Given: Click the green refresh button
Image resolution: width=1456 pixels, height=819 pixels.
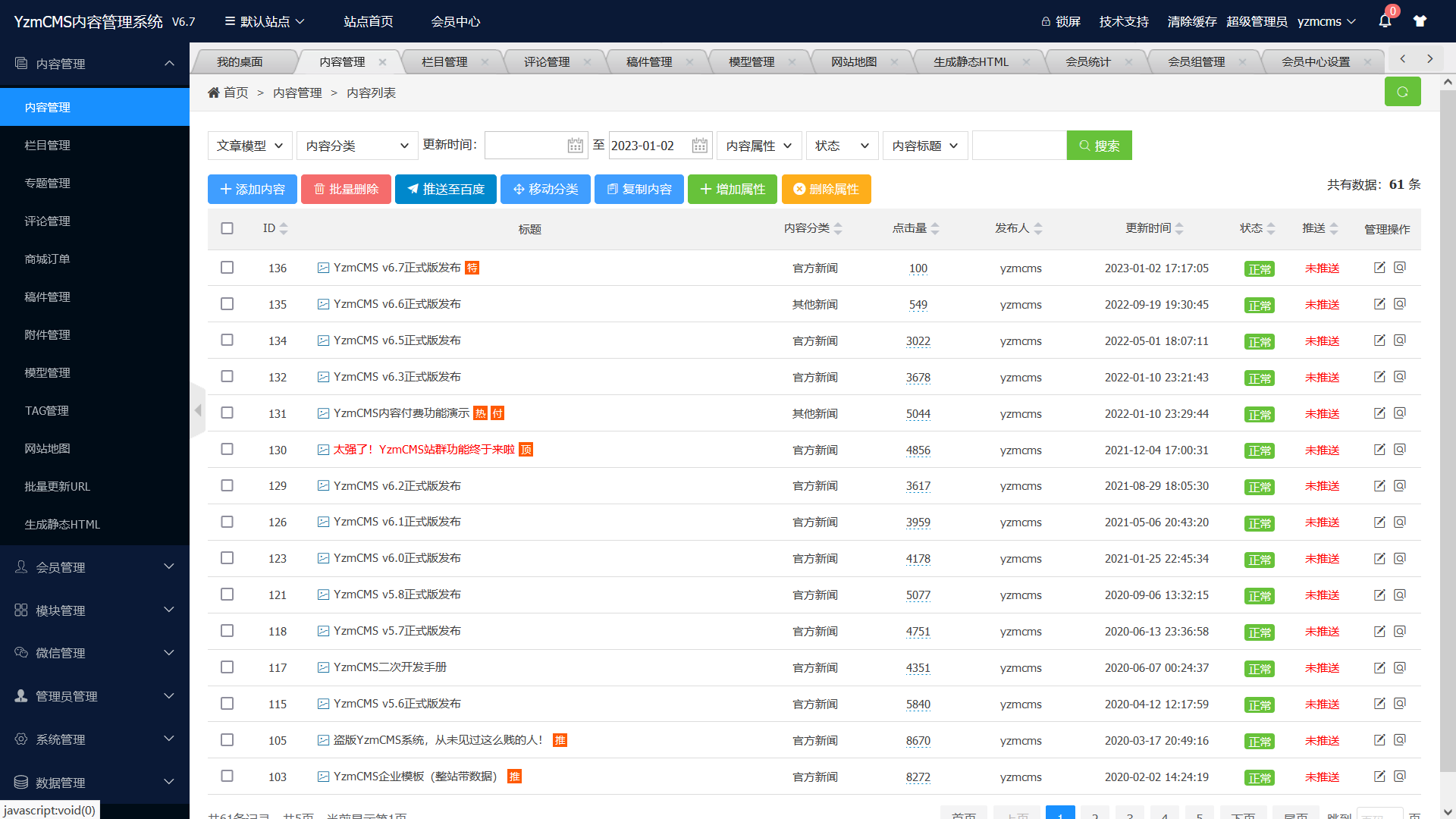Looking at the screenshot, I should pyautogui.click(x=1402, y=92).
